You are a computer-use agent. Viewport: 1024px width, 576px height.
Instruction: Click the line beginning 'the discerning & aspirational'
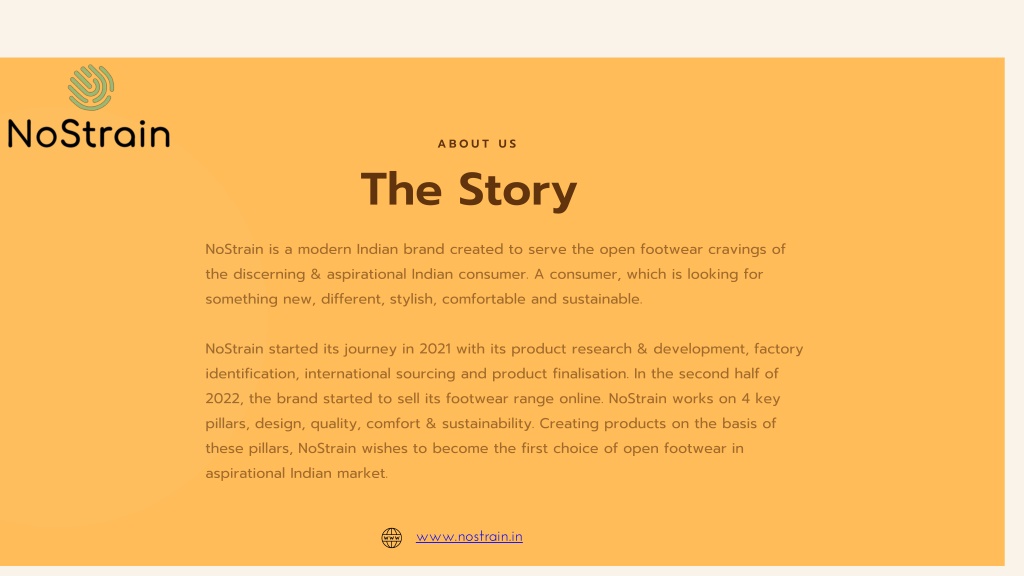[484, 274]
